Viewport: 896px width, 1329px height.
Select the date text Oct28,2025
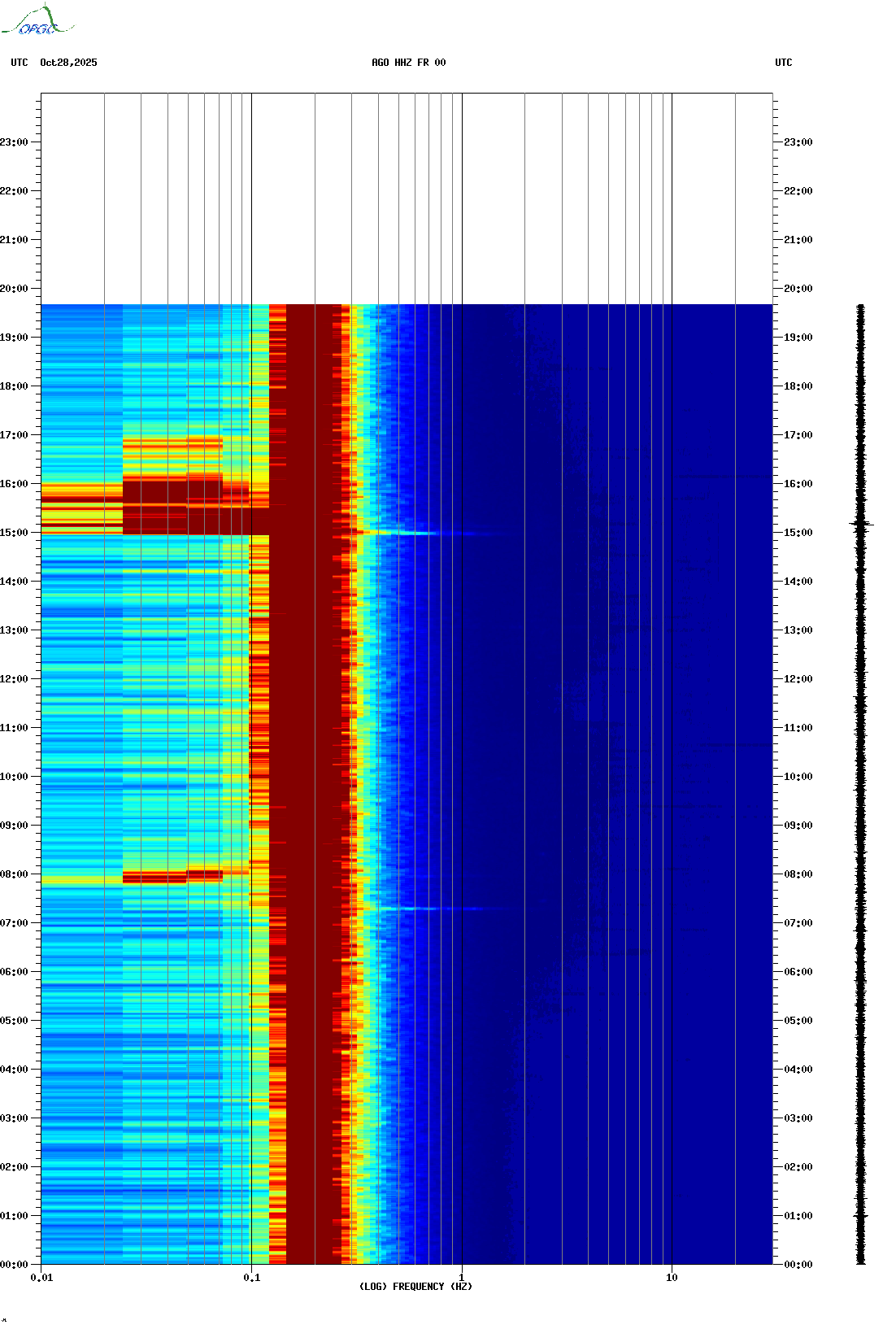[x=68, y=63]
